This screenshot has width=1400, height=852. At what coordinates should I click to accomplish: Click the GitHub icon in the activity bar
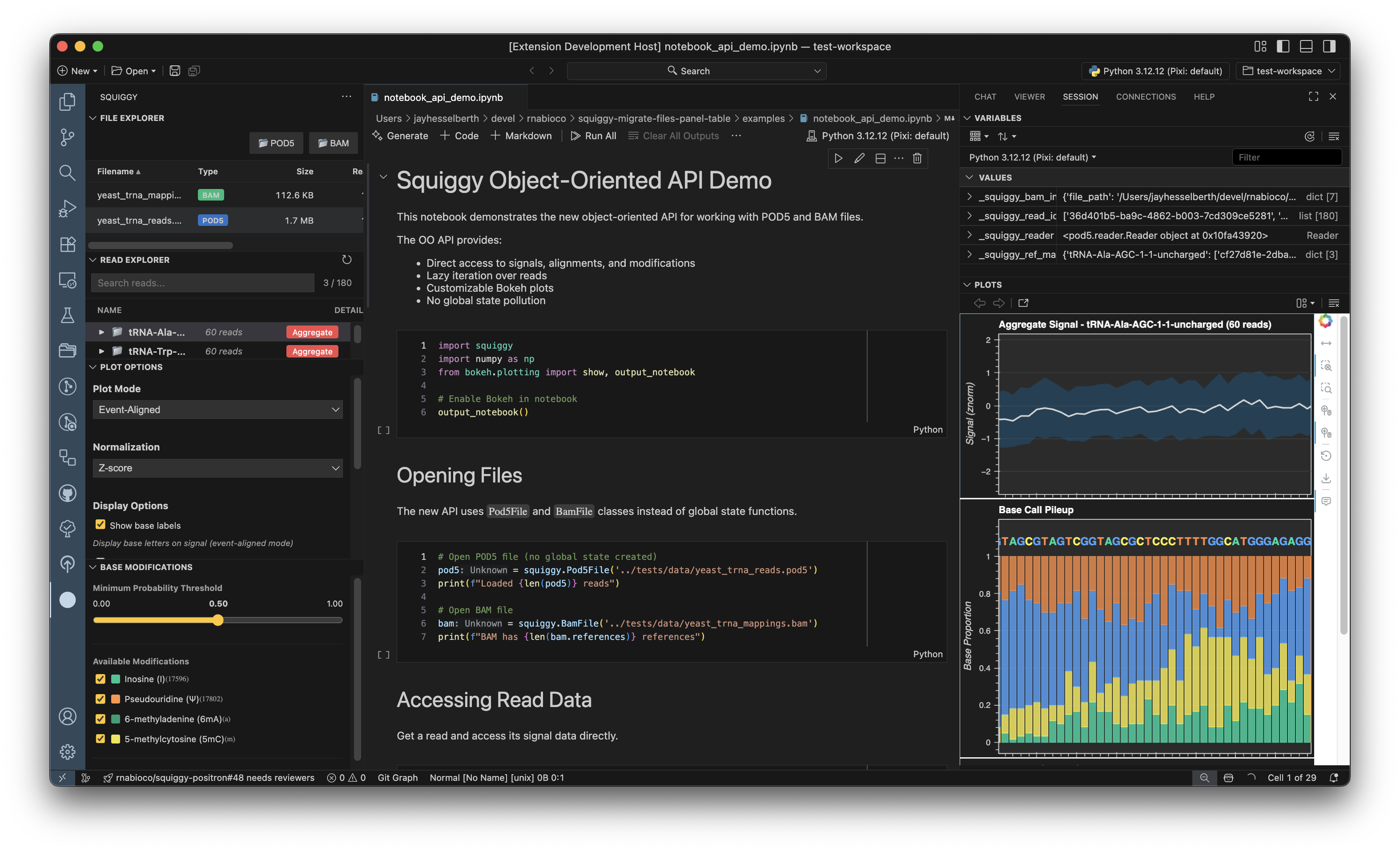tap(67, 493)
